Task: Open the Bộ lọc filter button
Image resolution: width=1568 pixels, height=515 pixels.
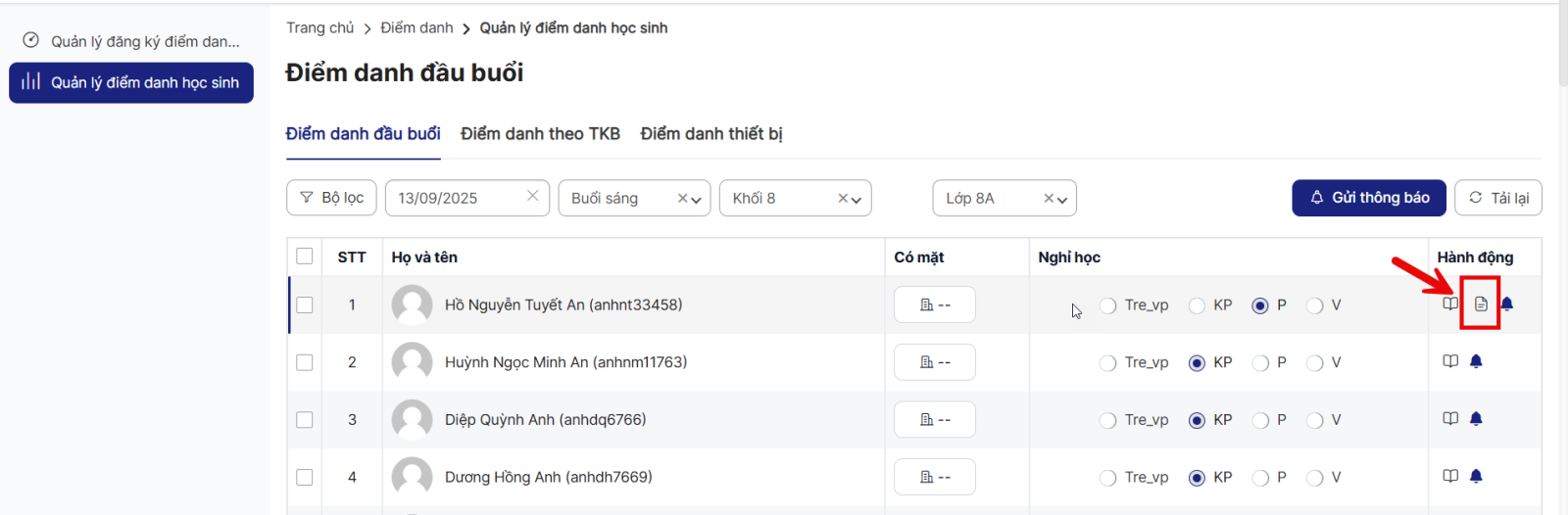Action: point(331,198)
